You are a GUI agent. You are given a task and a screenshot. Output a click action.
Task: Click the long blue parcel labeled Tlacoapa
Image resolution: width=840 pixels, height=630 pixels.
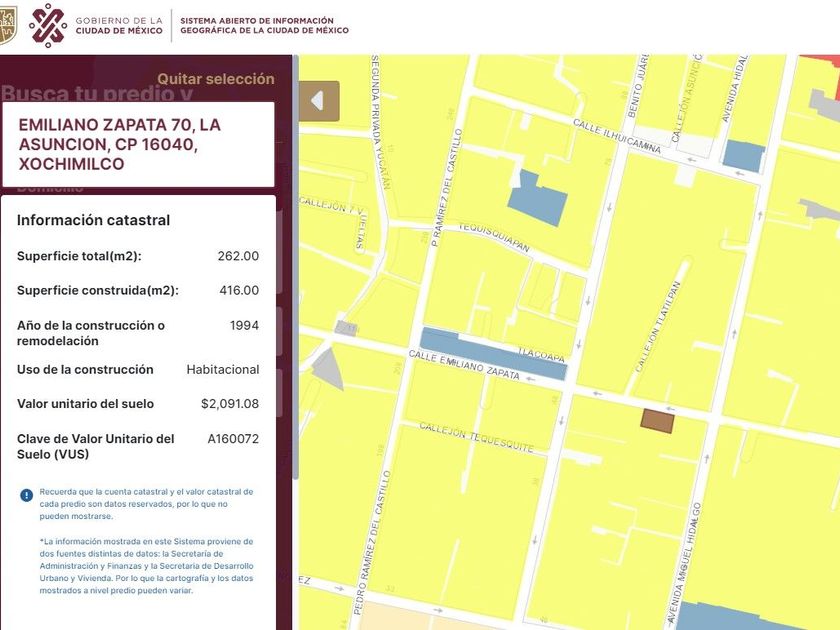[493, 354]
